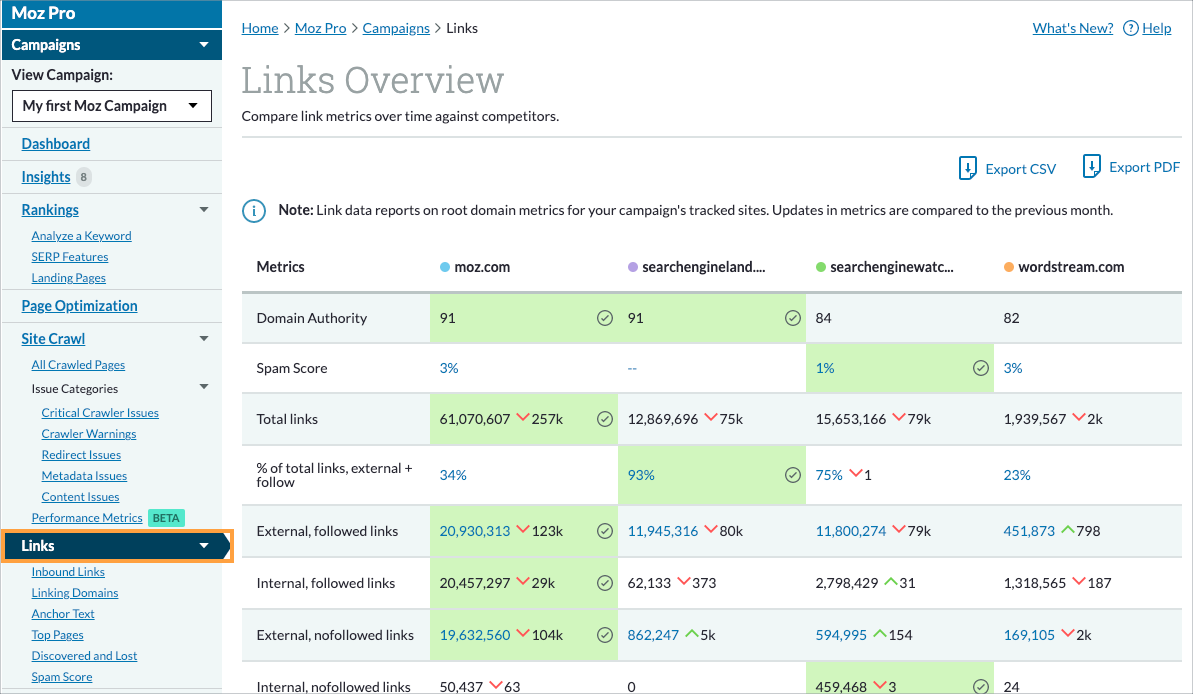Collapse the Links section chevron
Viewport: 1193px width, 694px height.
[x=203, y=546]
